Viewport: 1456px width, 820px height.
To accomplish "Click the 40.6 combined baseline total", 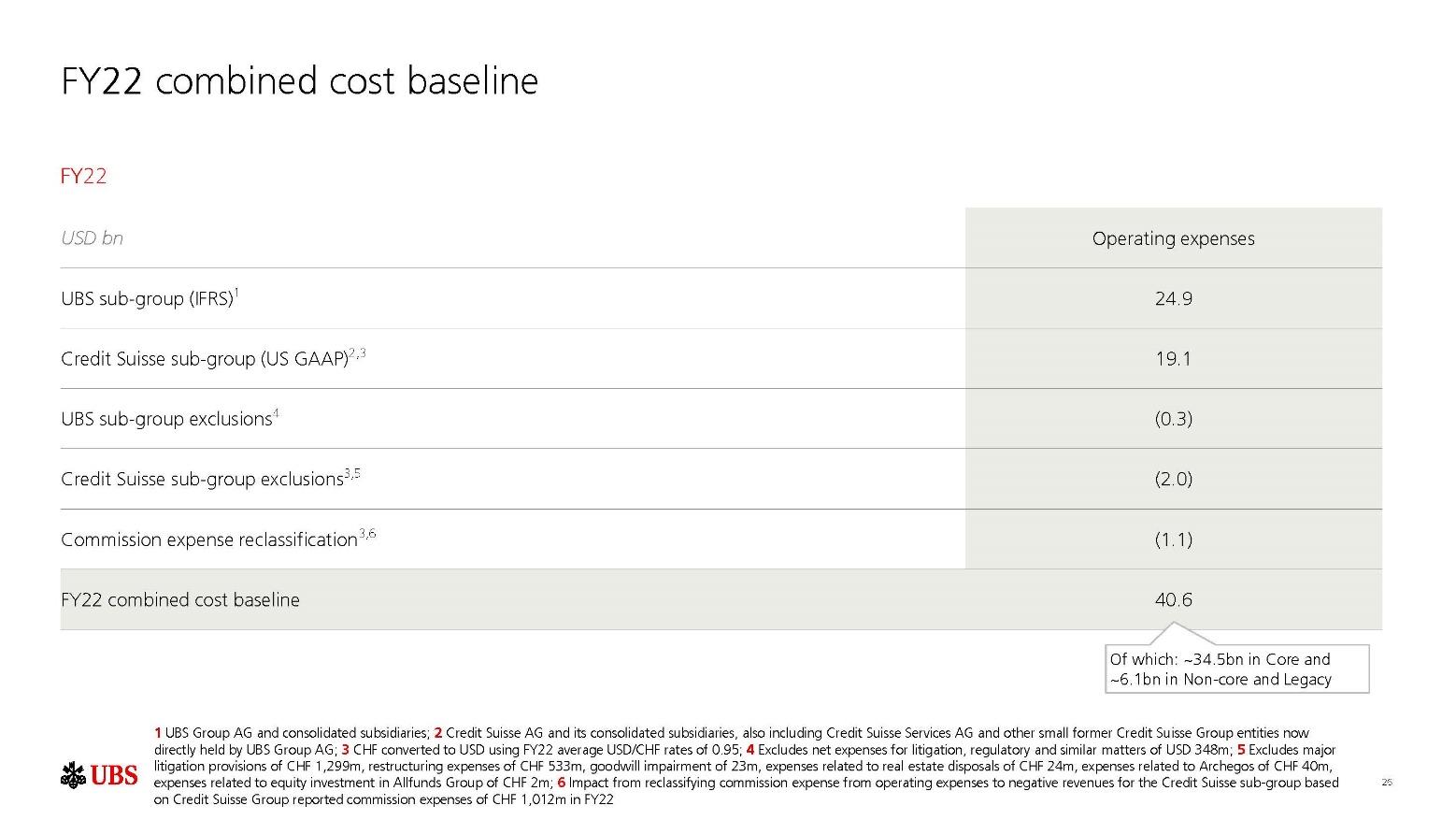I will point(1173,599).
